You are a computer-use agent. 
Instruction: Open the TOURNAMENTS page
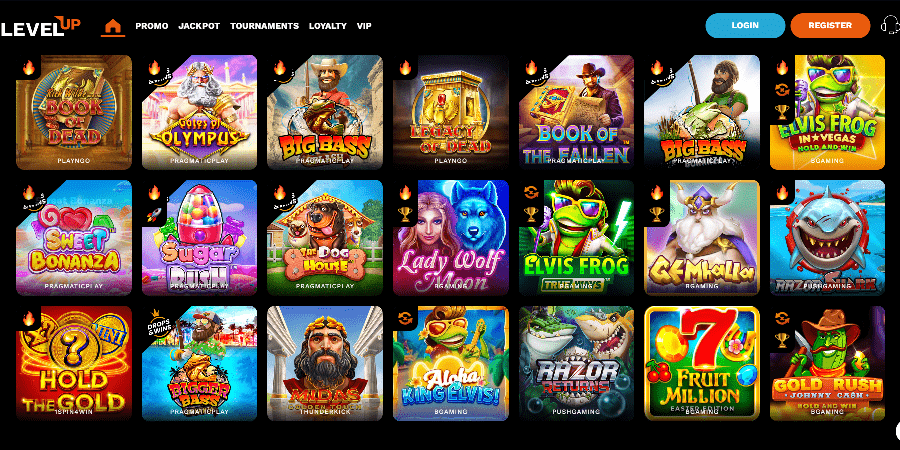point(265,26)
